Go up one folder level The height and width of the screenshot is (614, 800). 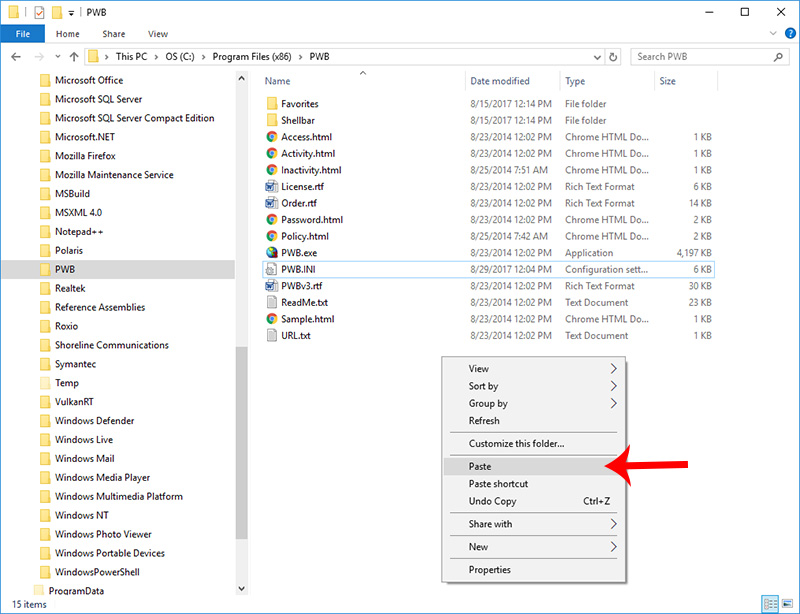(x=74, y=57)
